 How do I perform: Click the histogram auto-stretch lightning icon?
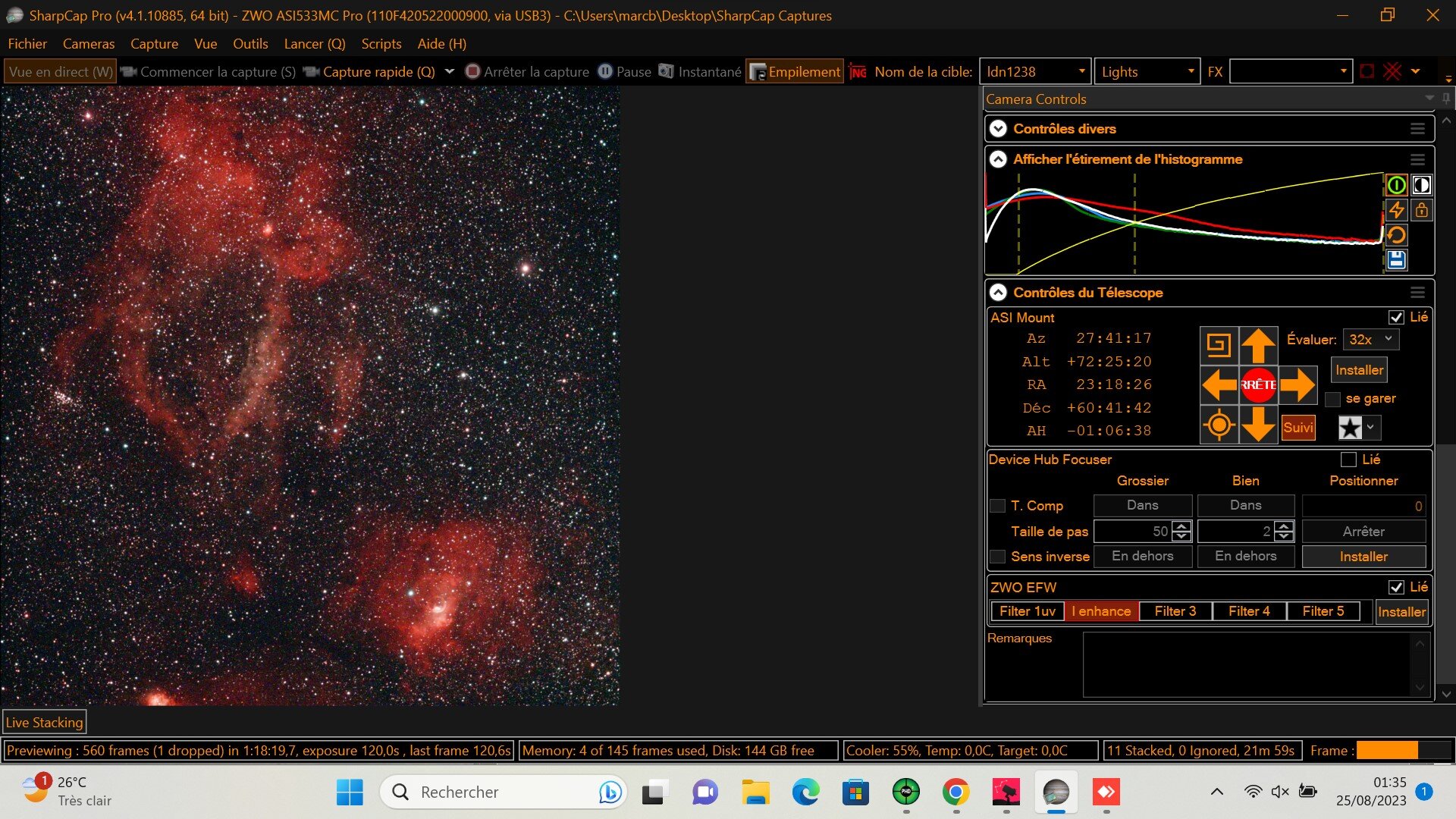(x=1397, y=210)
